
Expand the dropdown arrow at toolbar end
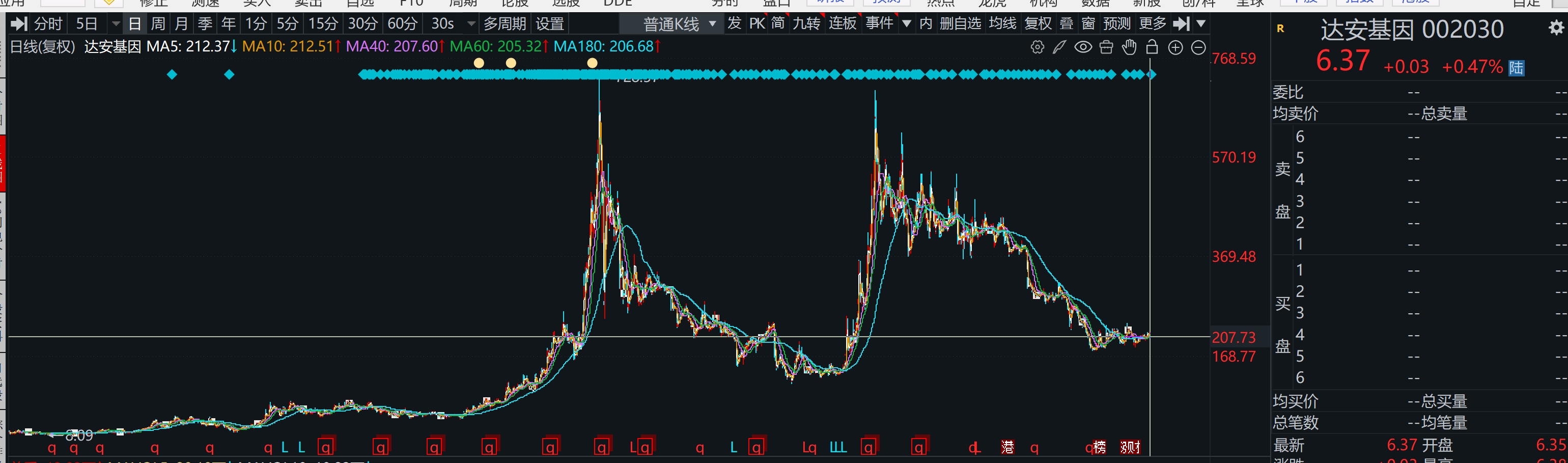coord(1200,24)
